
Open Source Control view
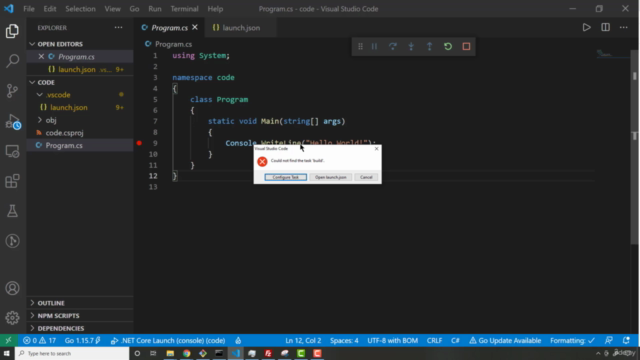pos(12,91)
